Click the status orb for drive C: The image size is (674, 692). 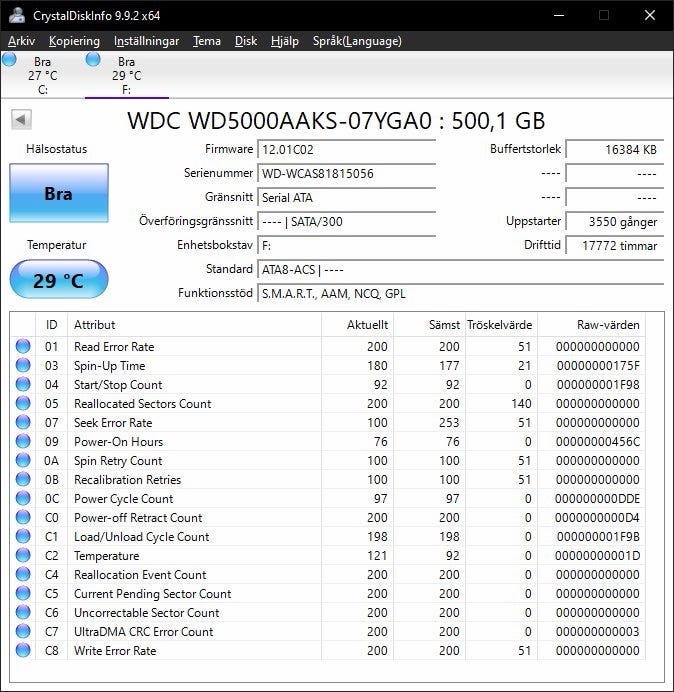pos(9,59)
